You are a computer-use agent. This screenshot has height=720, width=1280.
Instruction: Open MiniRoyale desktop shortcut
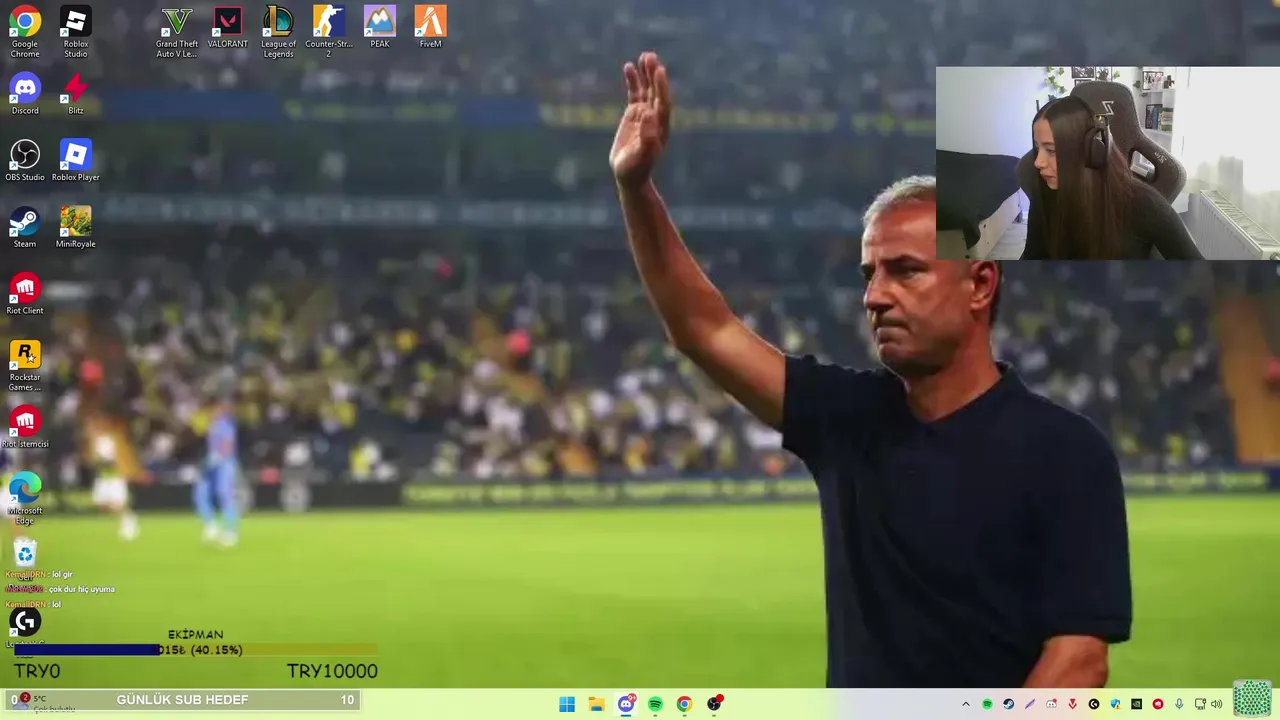click(75, 228)
